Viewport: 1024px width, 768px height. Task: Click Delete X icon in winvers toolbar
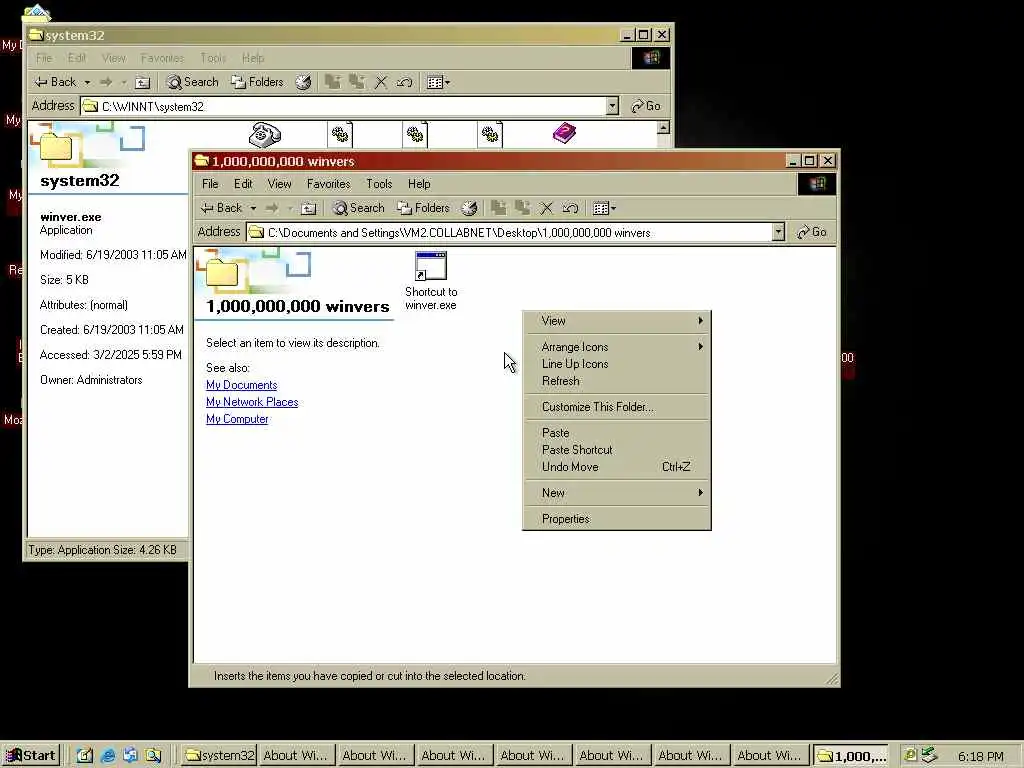point(547,208)
